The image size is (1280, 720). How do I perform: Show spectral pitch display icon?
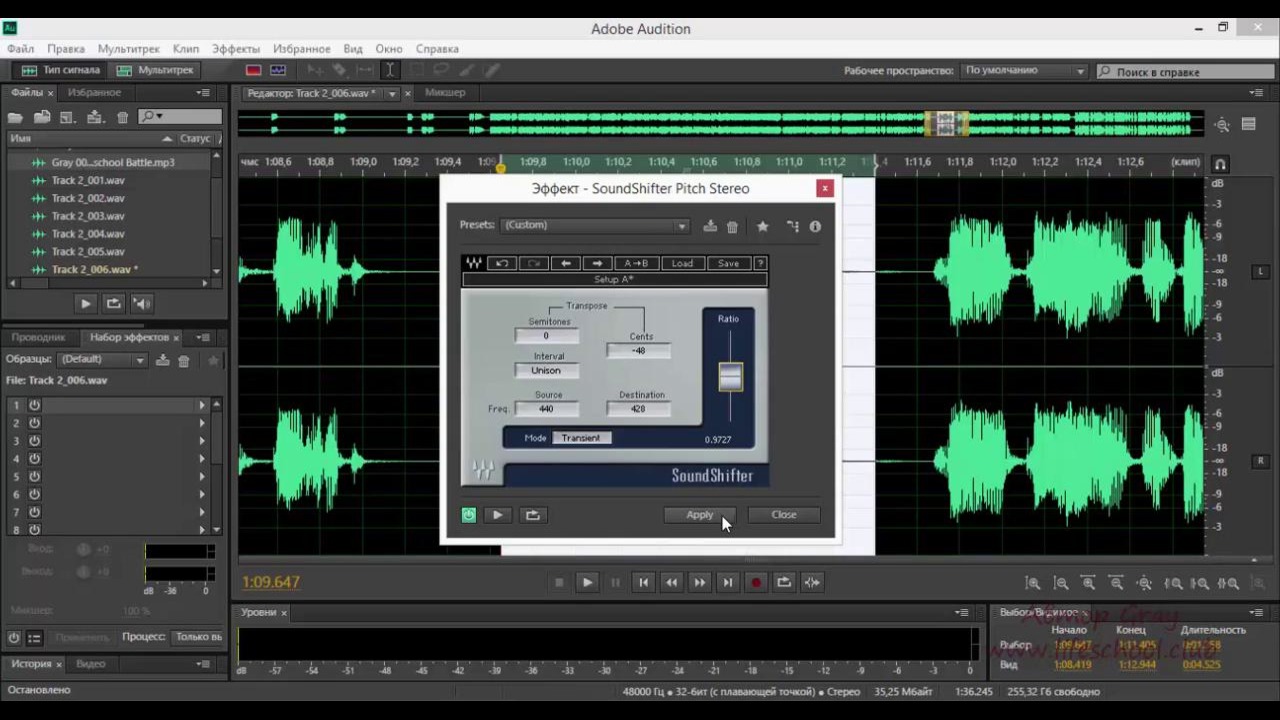tap(278, 70)
